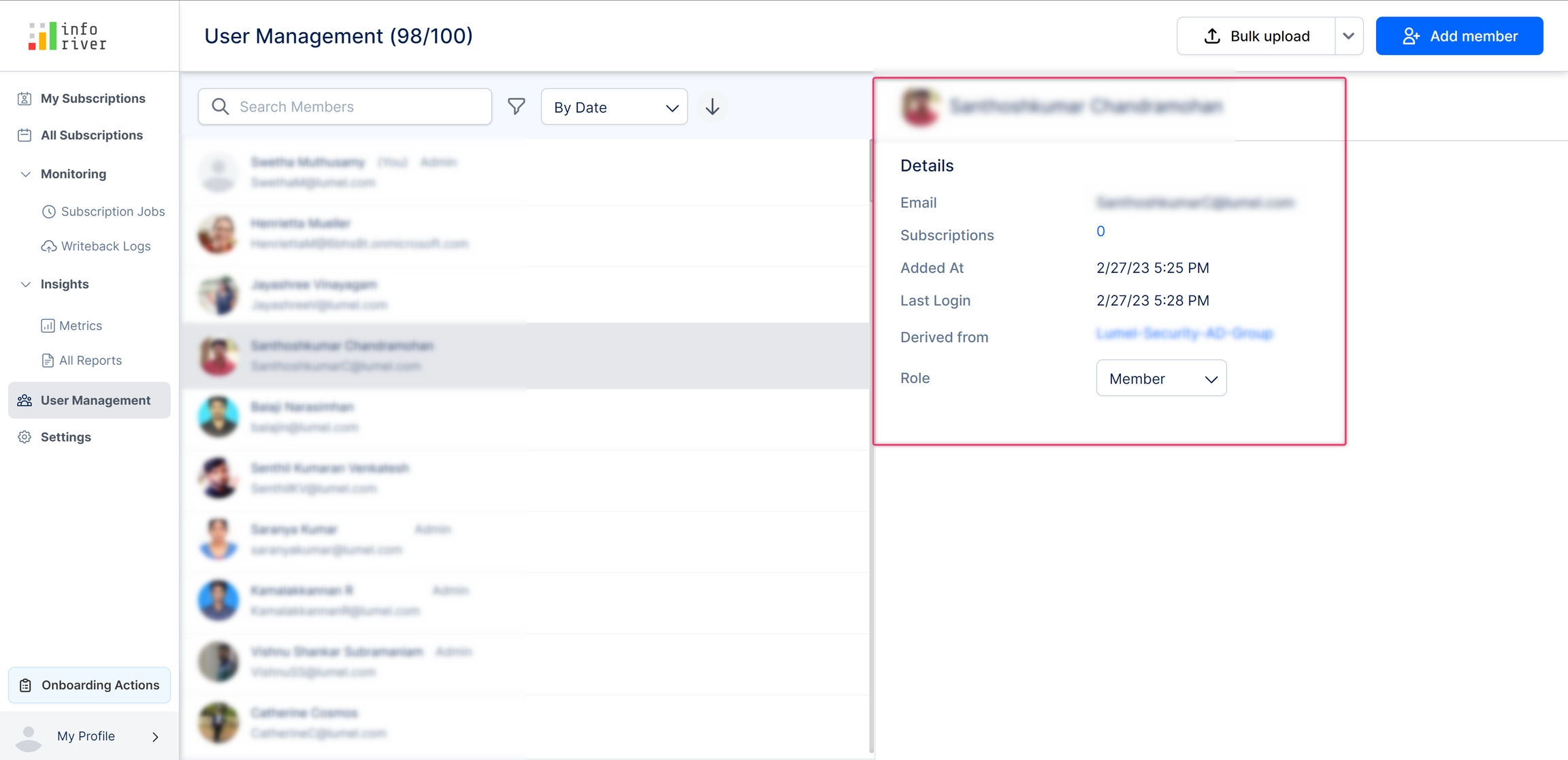Open Onboarding Actions panel
1568x760 pixels.
tap(89, 685)
